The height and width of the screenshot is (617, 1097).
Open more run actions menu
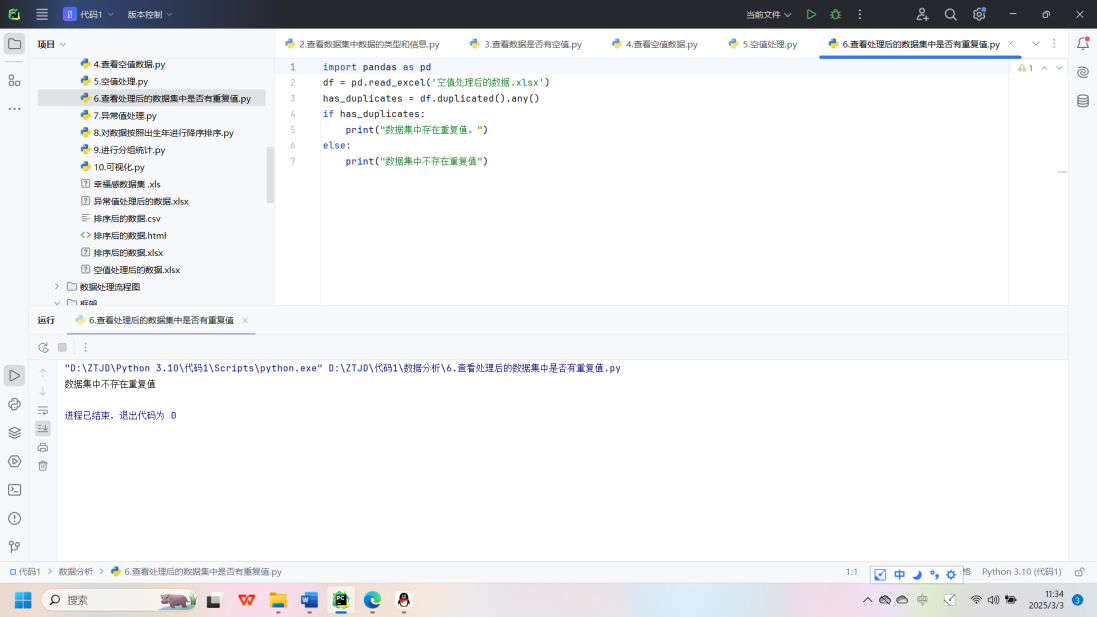(860, 14)
